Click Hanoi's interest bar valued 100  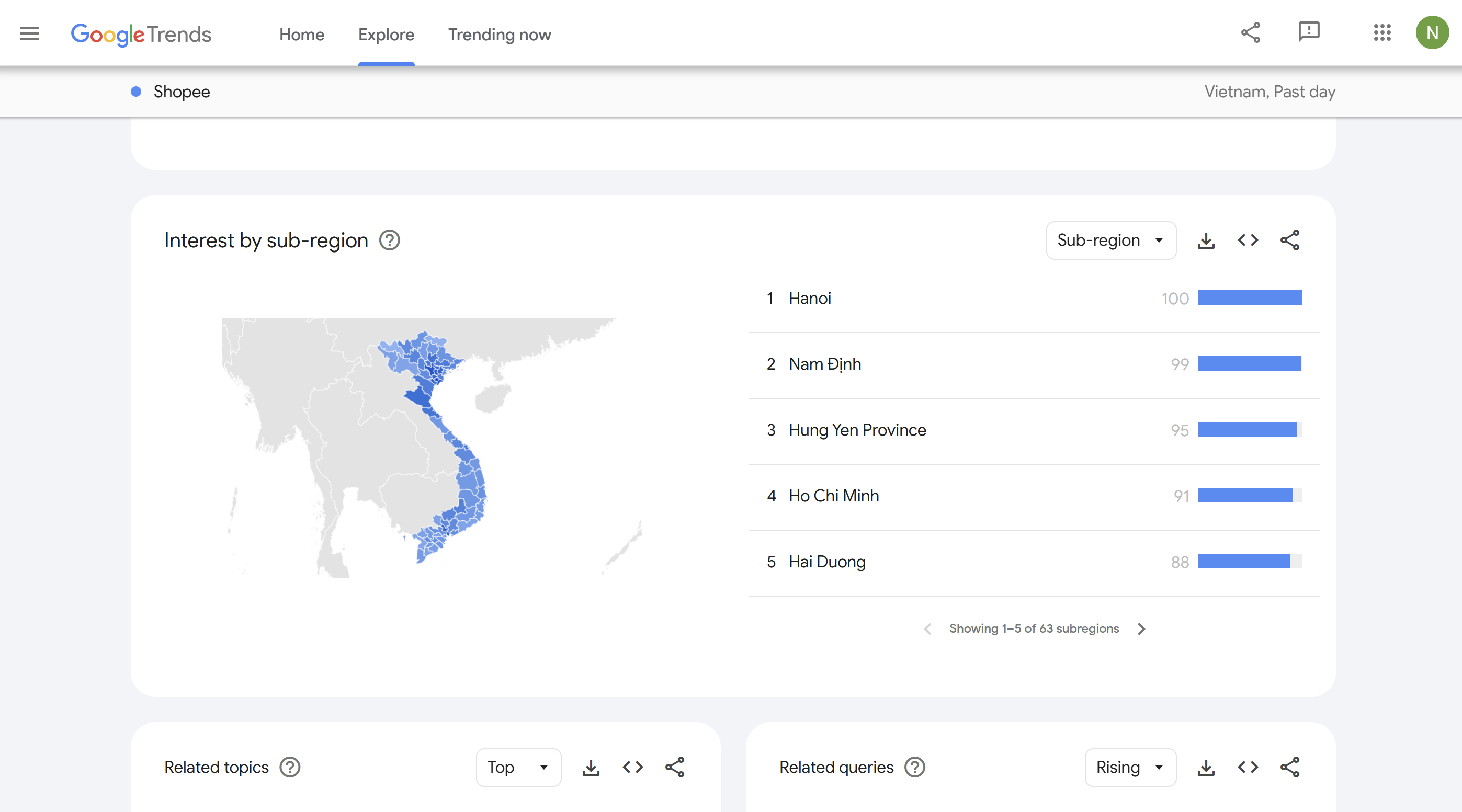pos(1250,298)
